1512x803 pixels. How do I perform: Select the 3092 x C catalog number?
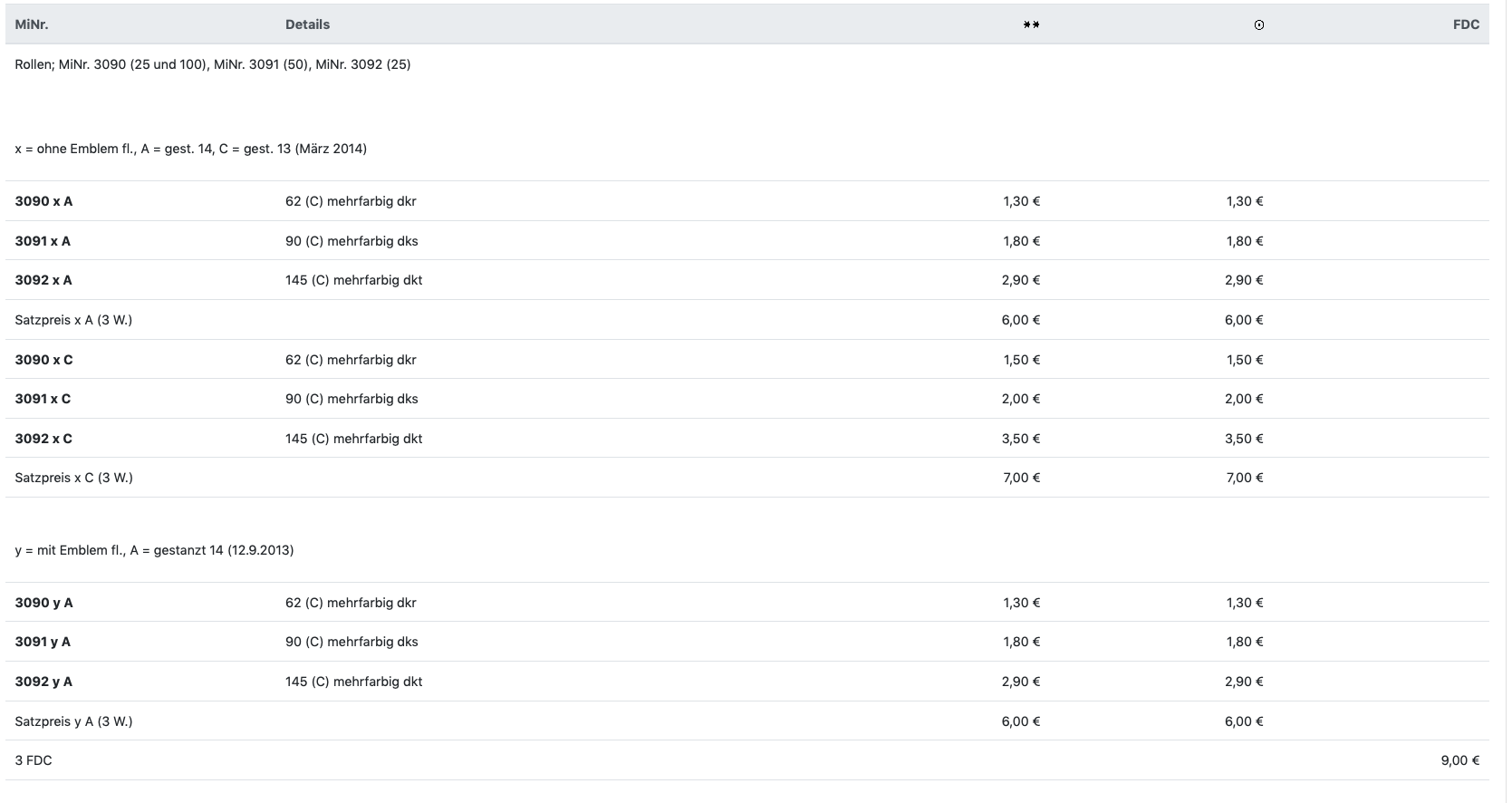[x=43, y=439]
